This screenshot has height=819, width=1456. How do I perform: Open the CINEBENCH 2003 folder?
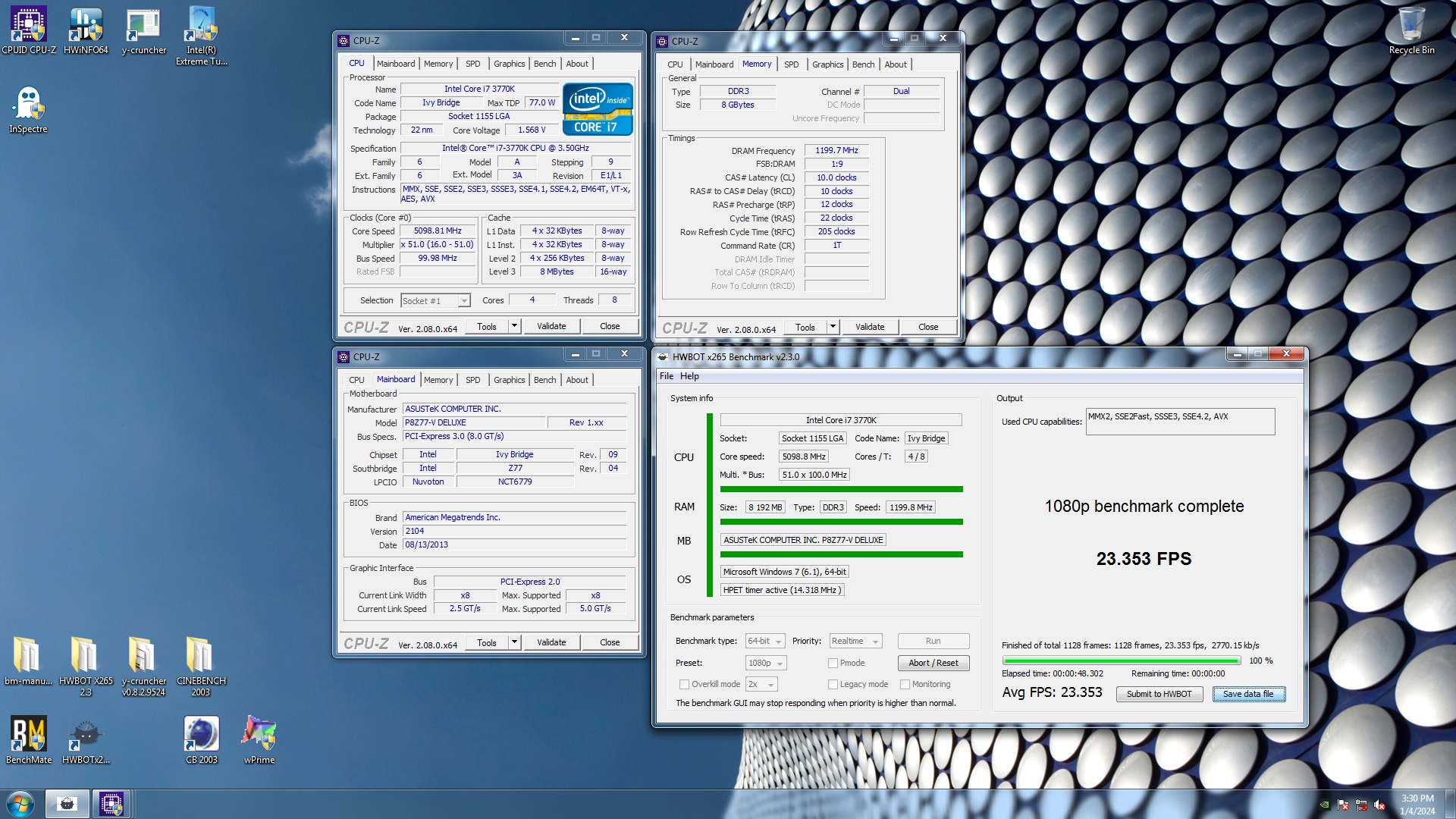201,666
